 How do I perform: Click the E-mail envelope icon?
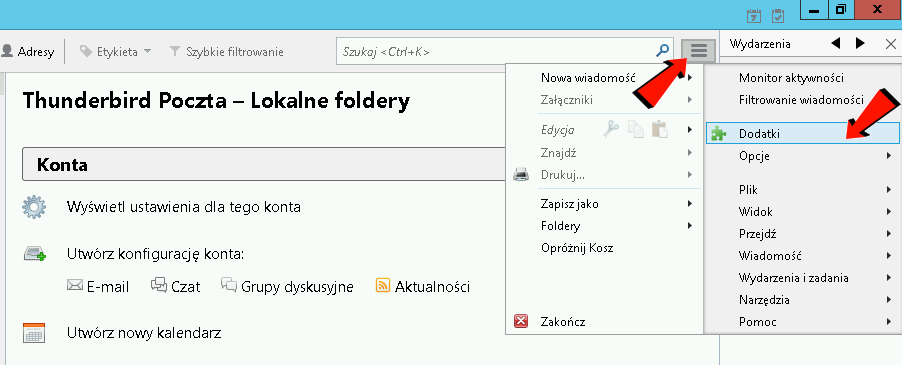coord(75,285)
